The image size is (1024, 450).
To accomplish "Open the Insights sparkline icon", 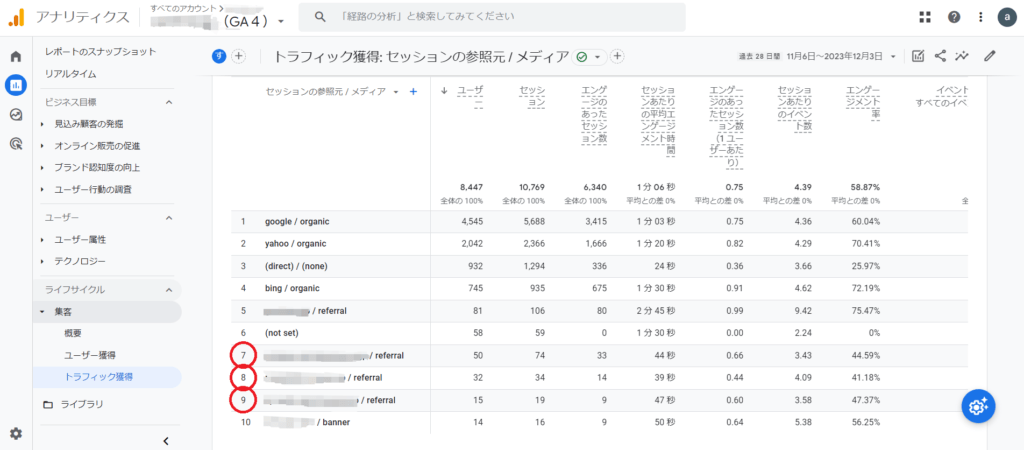I will 963,56.
